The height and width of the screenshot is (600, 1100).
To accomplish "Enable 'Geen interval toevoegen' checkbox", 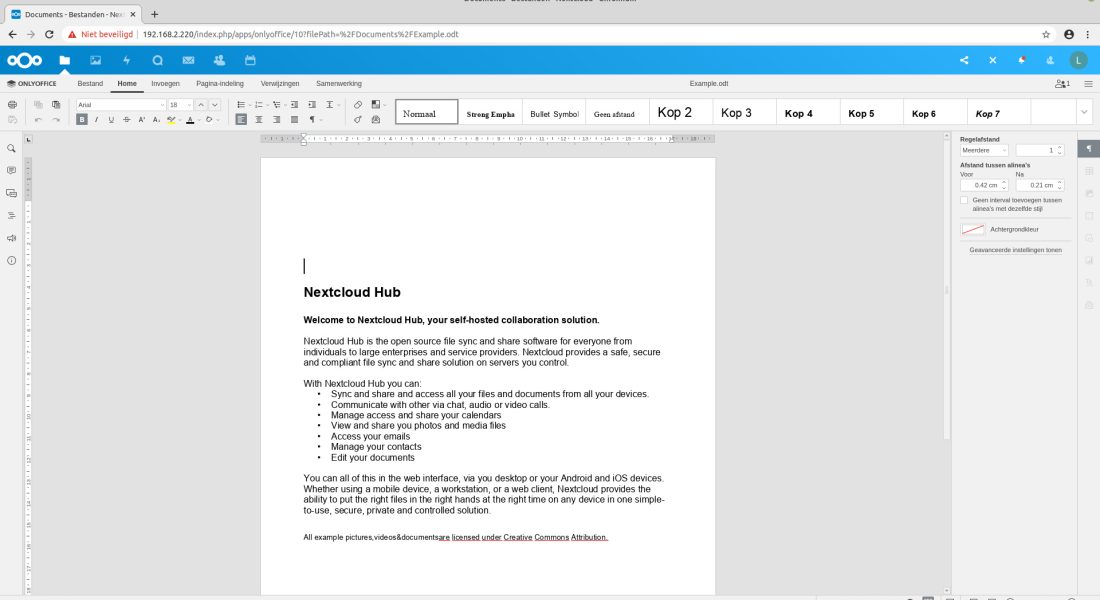I will [964, 200].
